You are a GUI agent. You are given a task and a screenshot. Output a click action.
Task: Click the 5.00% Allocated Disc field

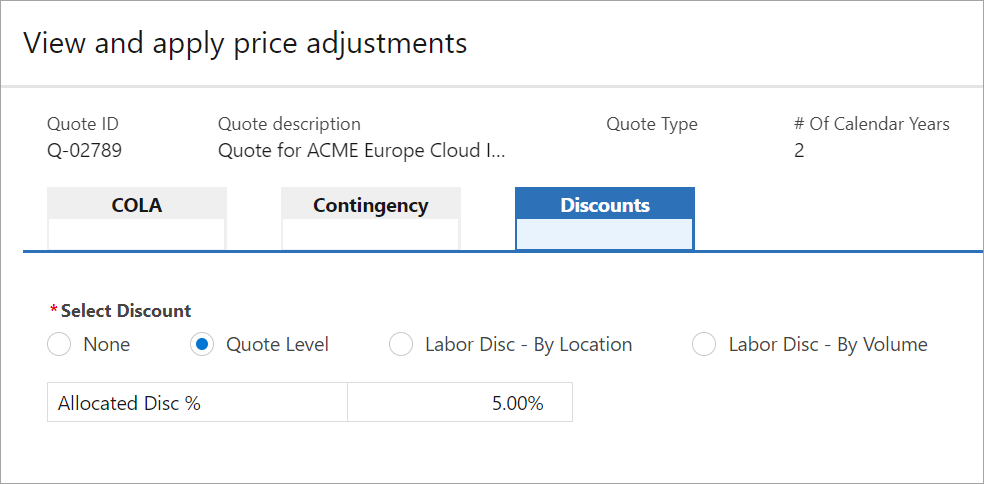click(460, 402)
